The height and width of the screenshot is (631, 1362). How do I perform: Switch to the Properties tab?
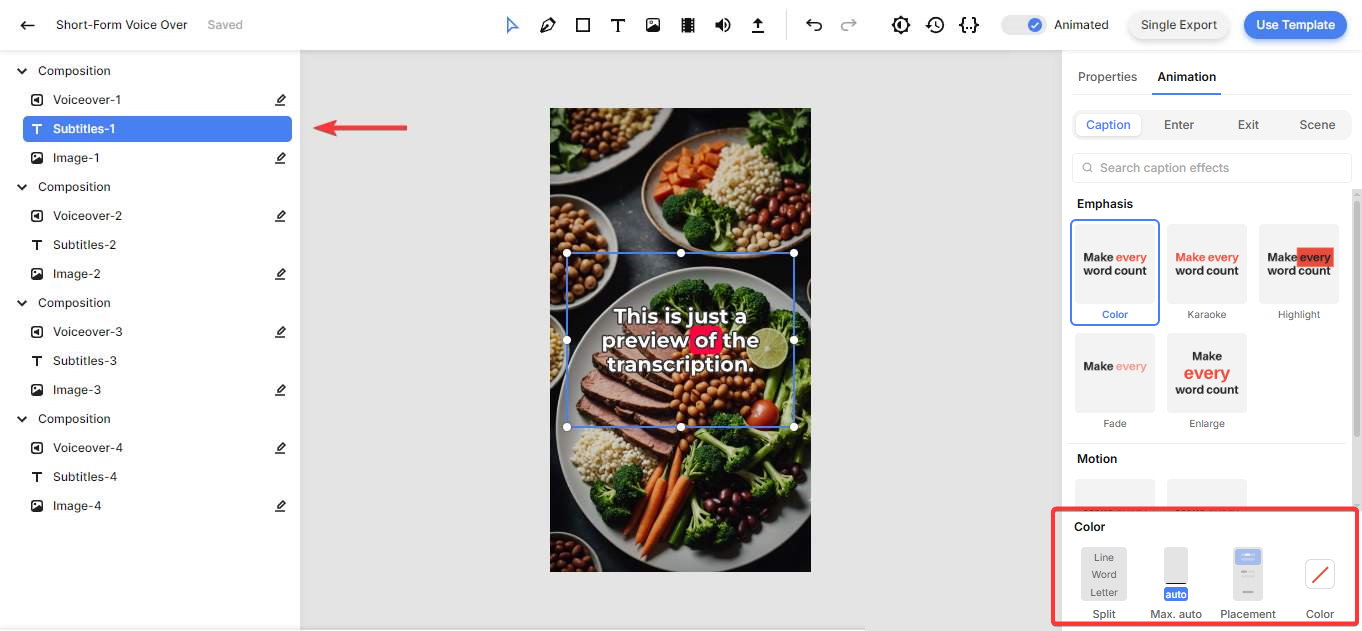(1107, 77)
